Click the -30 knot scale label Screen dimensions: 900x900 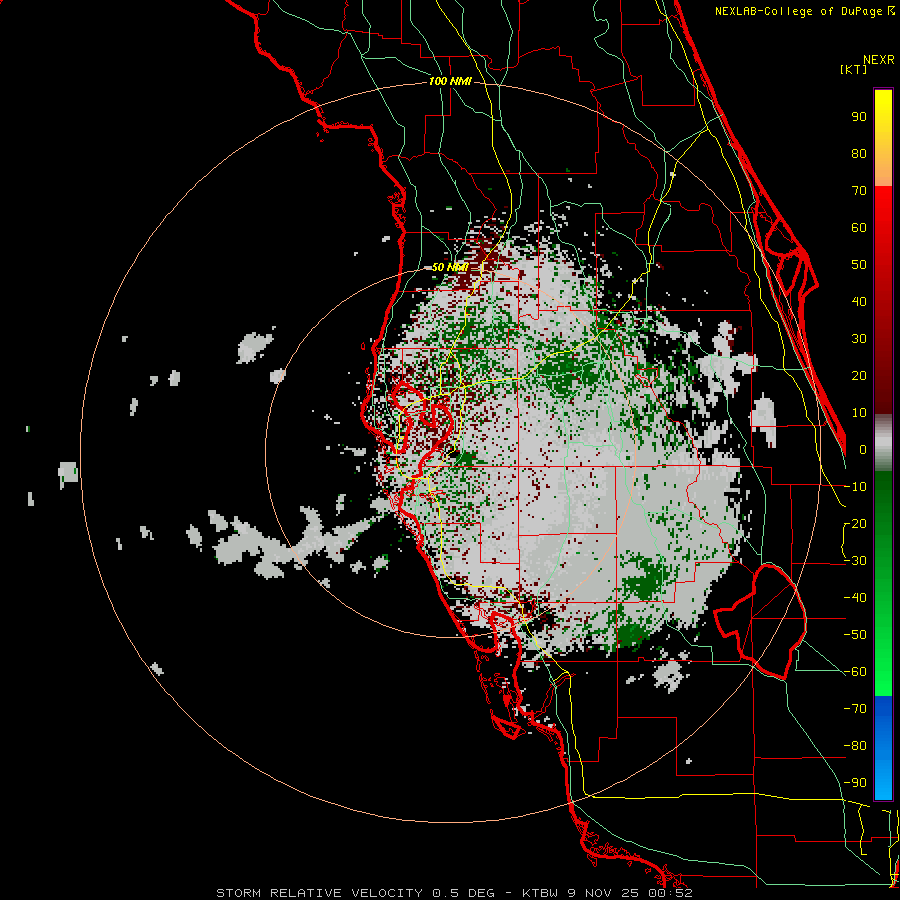[x=855, y=561]
